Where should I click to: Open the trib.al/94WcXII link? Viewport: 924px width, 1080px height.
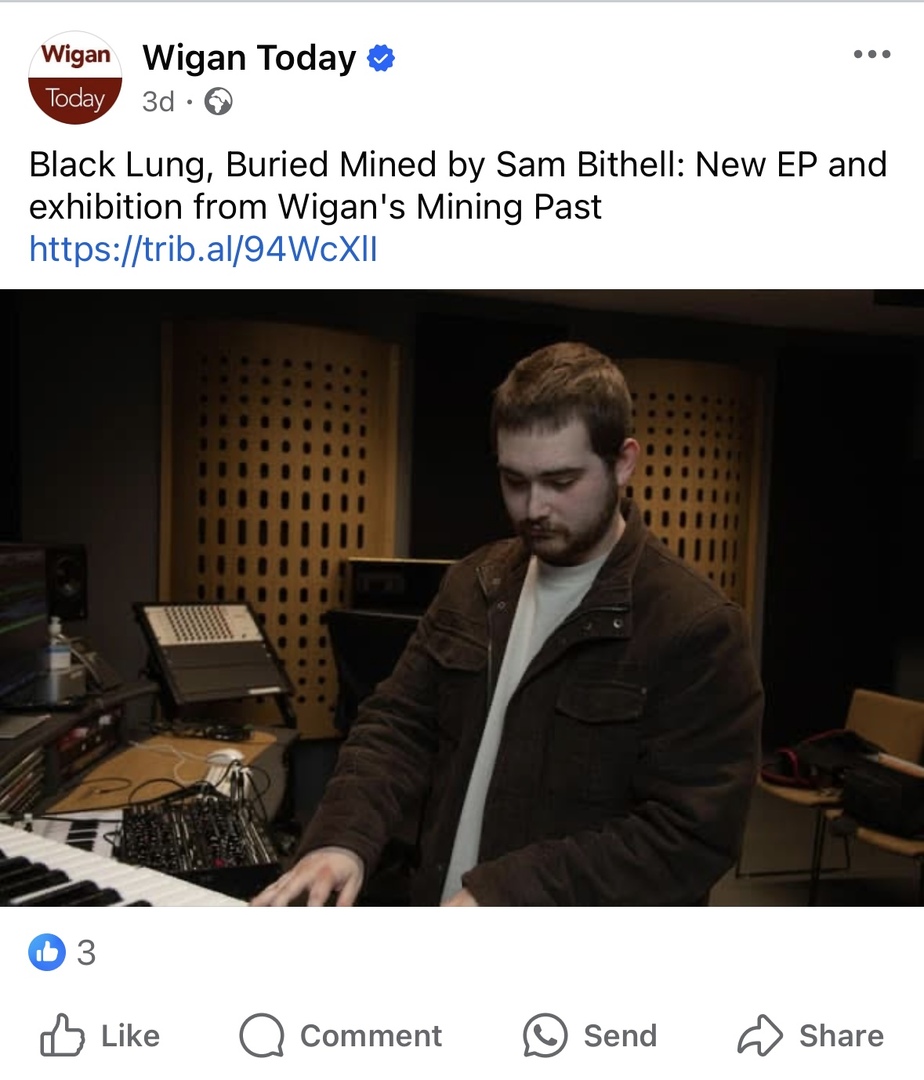[x=203, y=249]
